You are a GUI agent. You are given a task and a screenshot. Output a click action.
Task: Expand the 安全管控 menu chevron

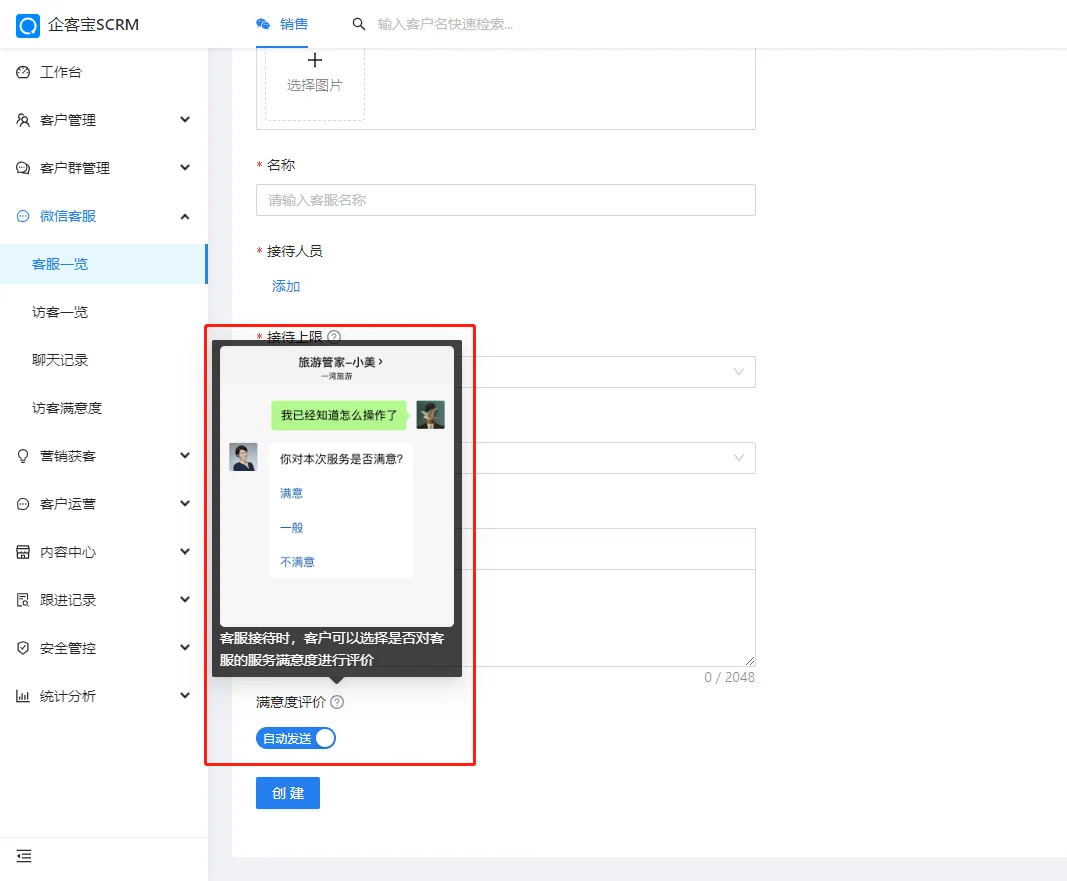(185, 647)
